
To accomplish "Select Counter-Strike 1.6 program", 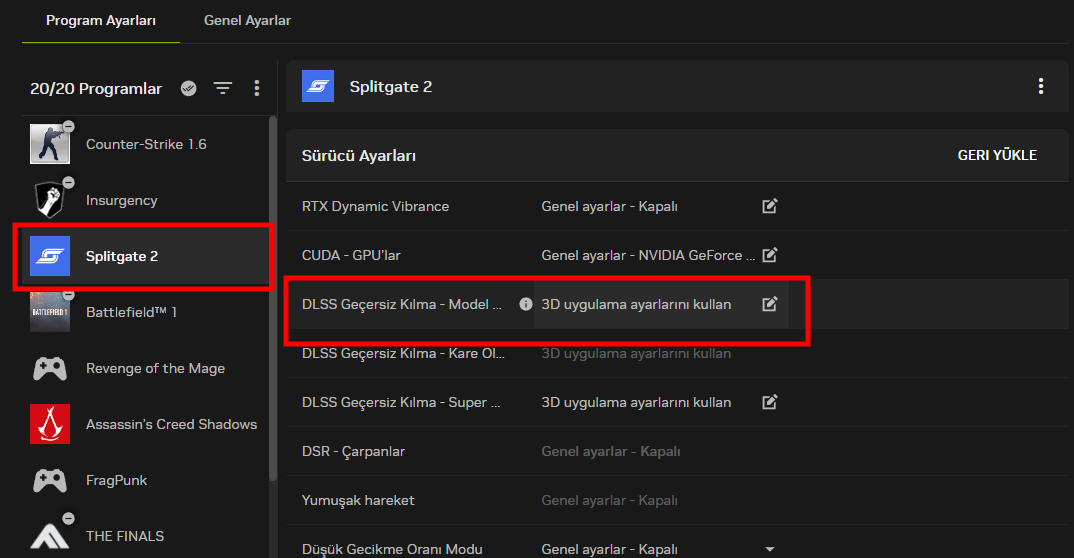I will click(145, 144).
